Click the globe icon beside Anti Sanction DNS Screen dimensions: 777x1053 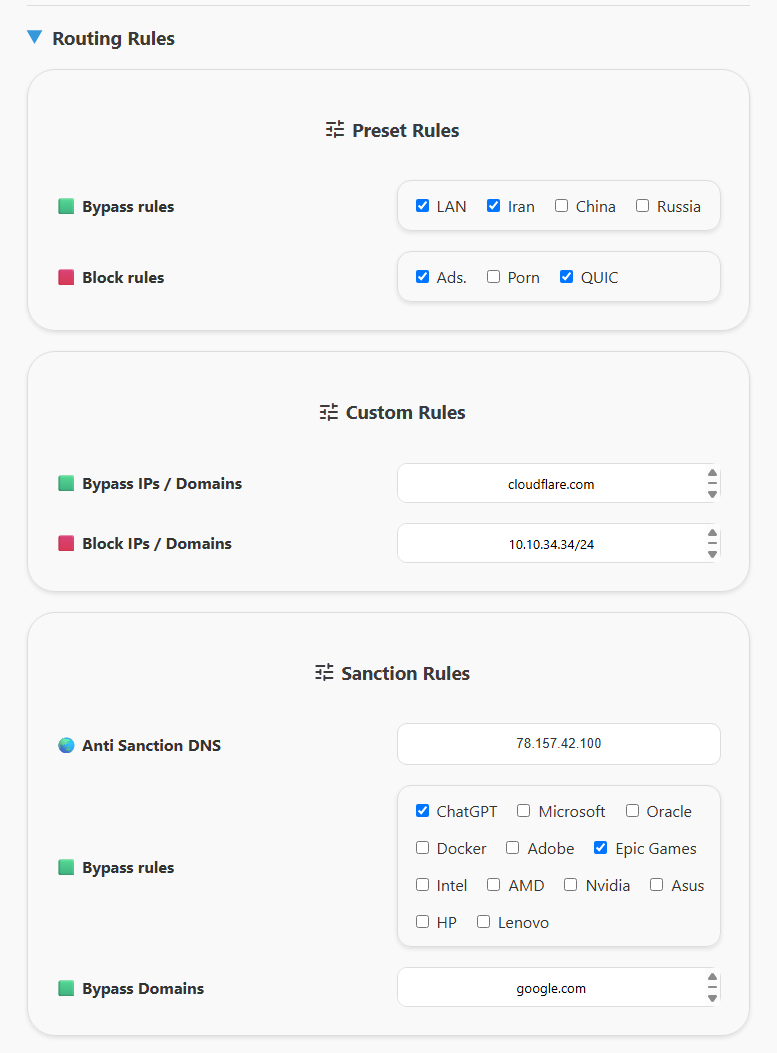(65, 745)
